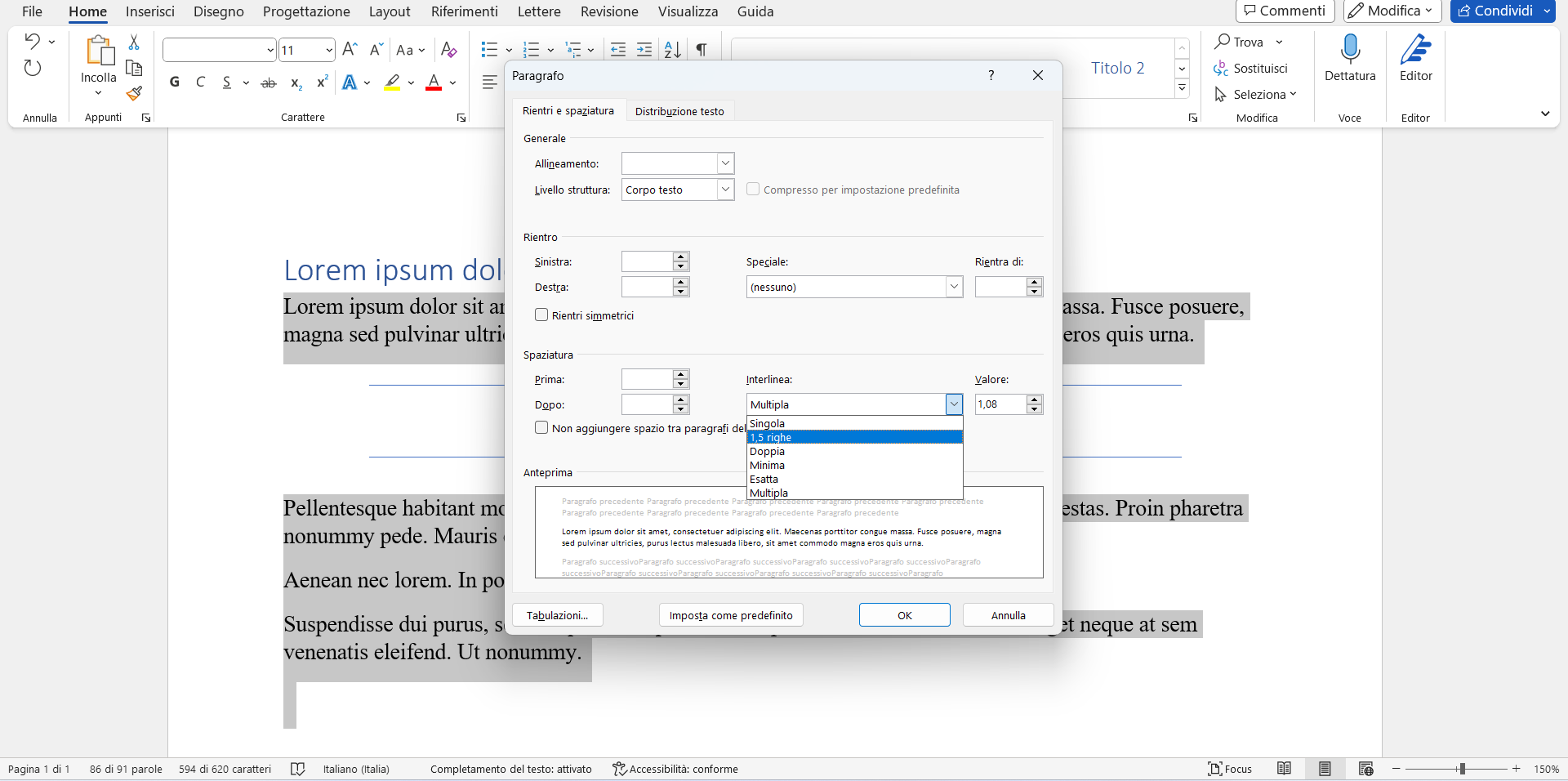Open the Allineamento dropdown
Image resolution: width=1568 pixels, height=781 pixels.
click(677, 164)
